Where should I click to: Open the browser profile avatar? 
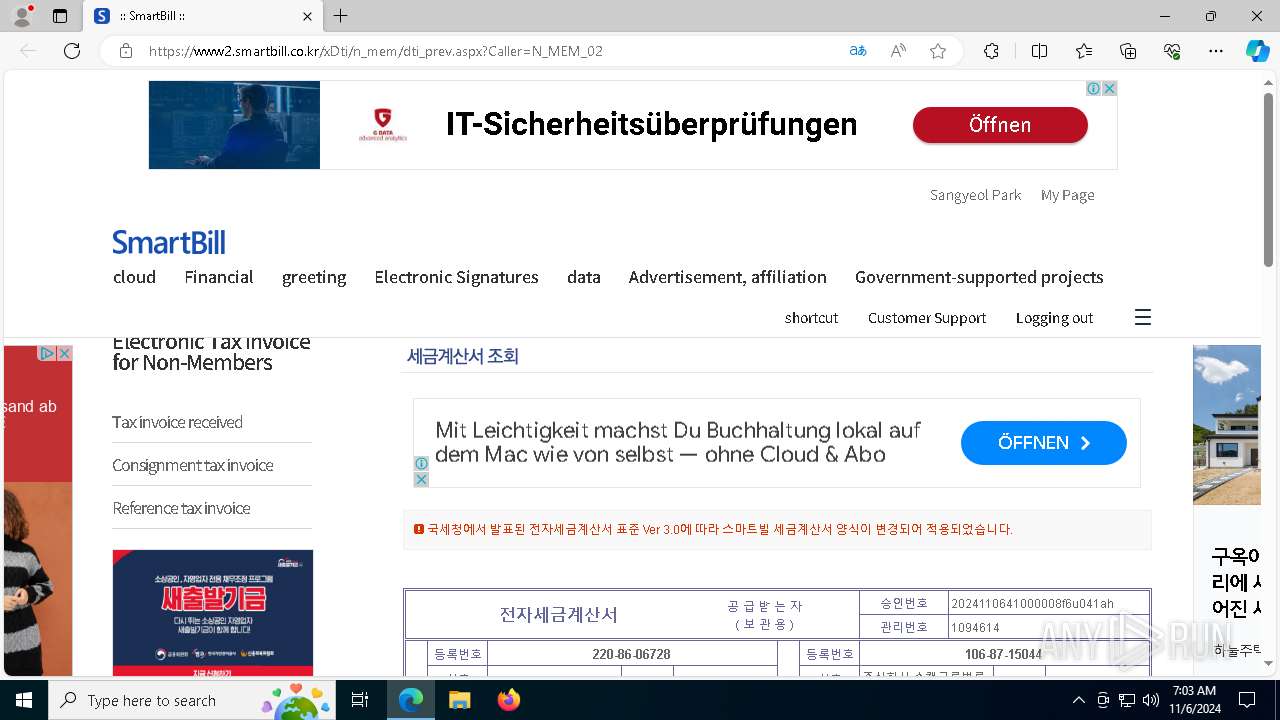coord(22,16)
